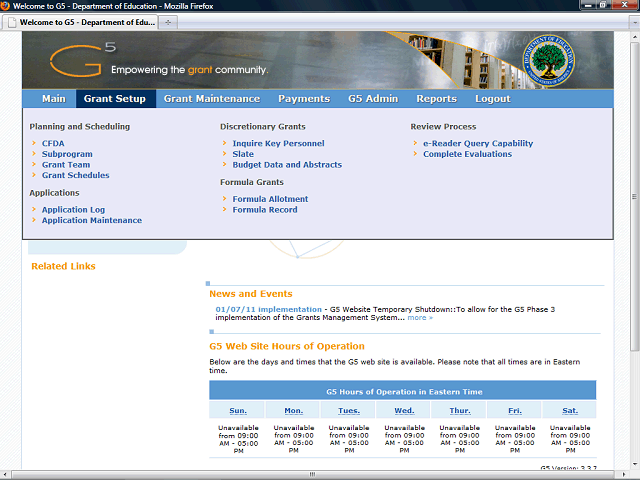Open the Formula Allotment link
This screenshot has height=480, width=640.
click(x=270, y=199)
